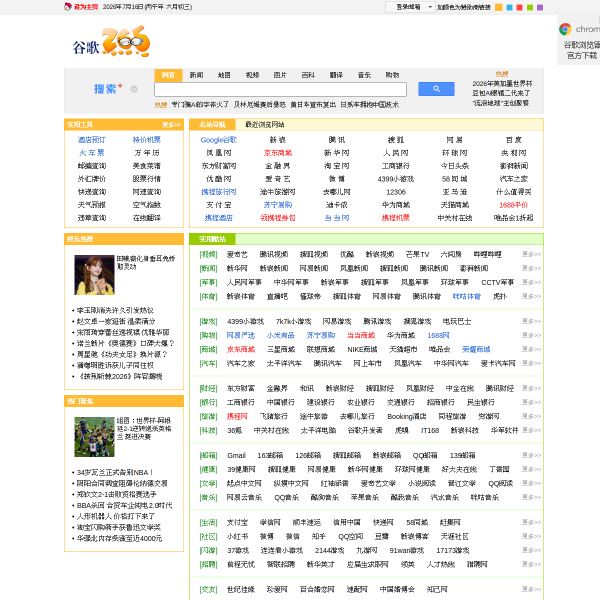Viewport: 600px width, 600px height.
Task: Click into the main search input box
Action: click(x=280, y=89)
